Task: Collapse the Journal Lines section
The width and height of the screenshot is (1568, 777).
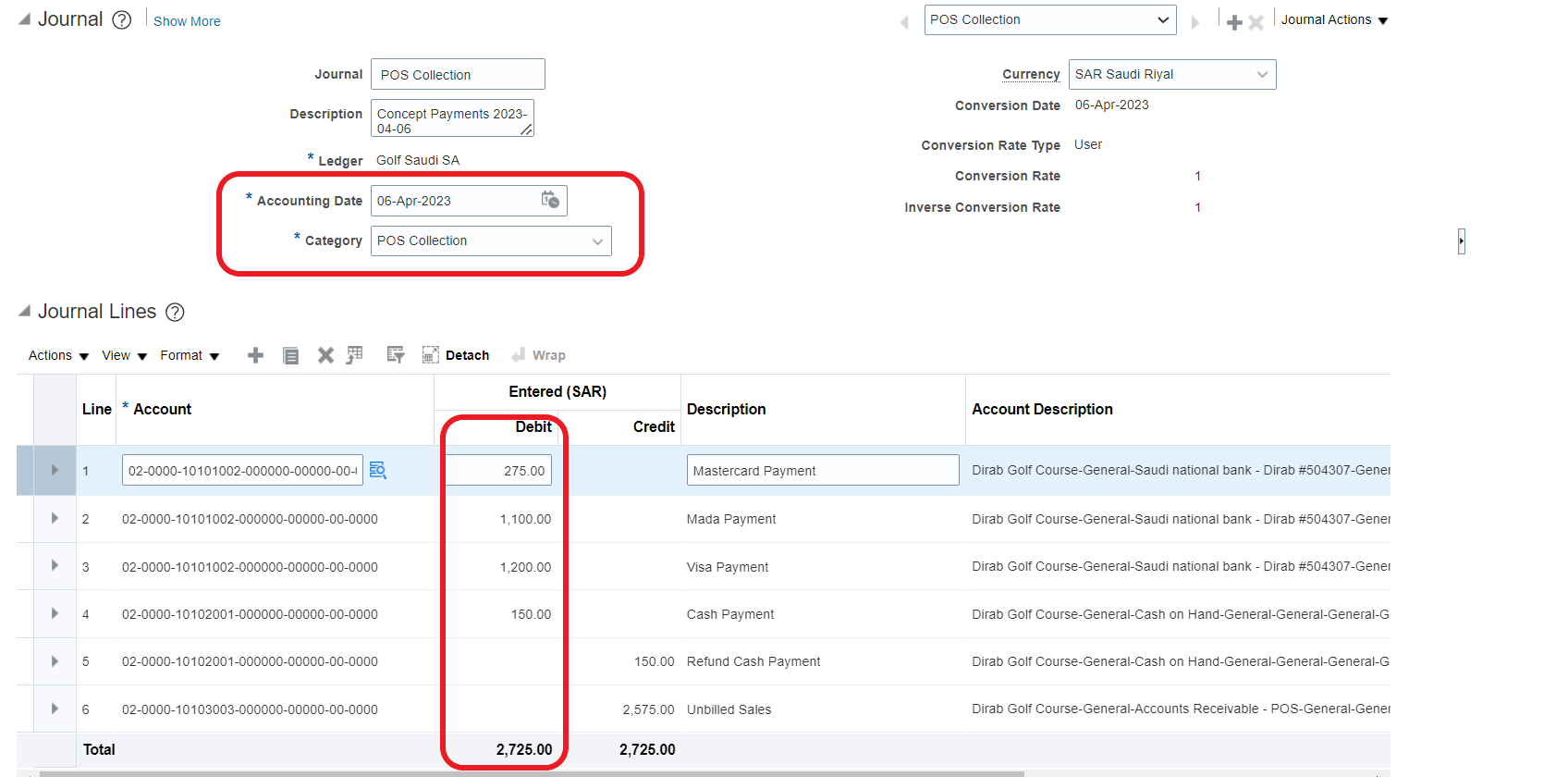Action: [25, 312]
